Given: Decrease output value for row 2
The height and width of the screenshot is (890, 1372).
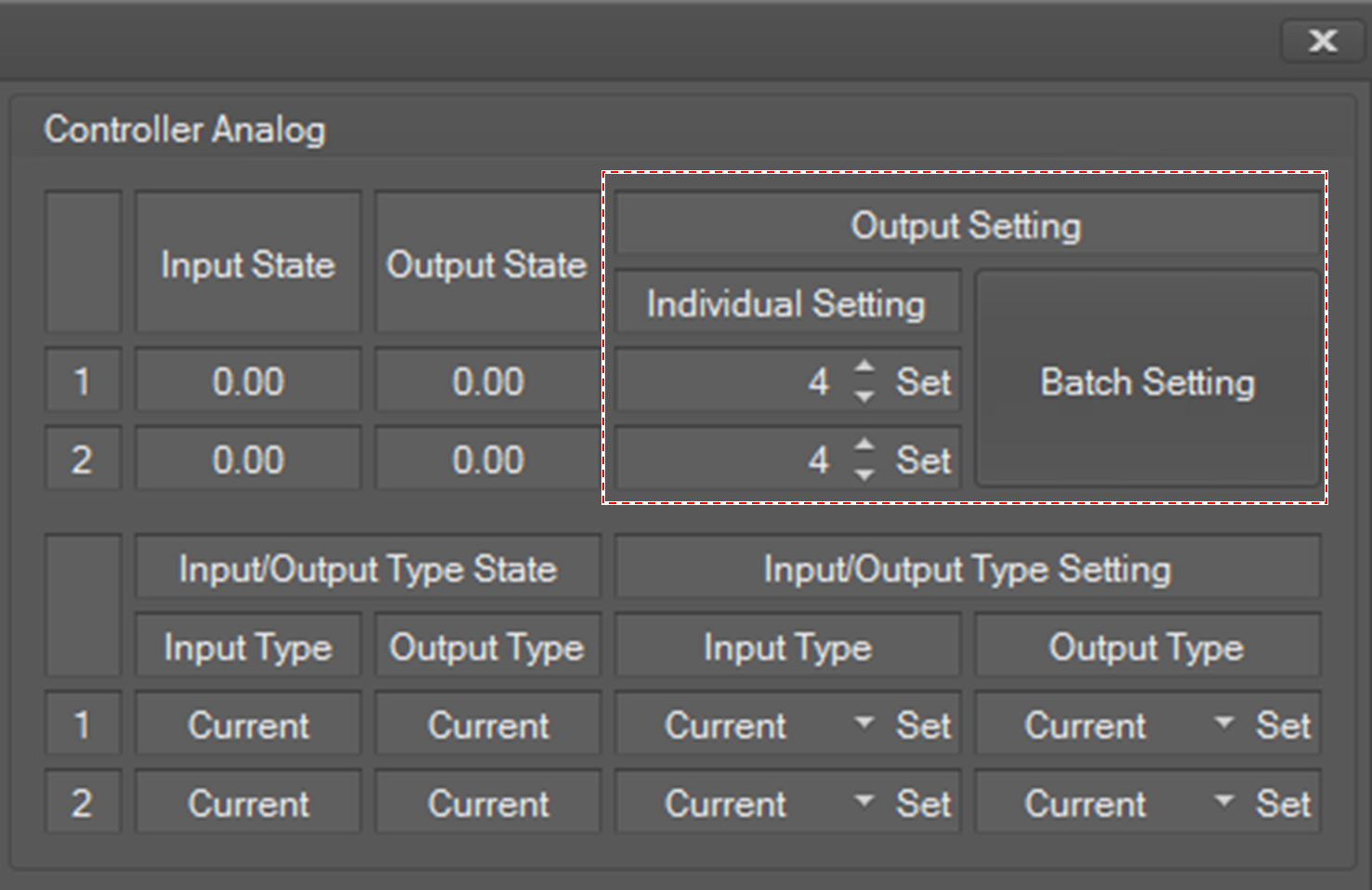Looking at the screenshot, I should (864, 474).
